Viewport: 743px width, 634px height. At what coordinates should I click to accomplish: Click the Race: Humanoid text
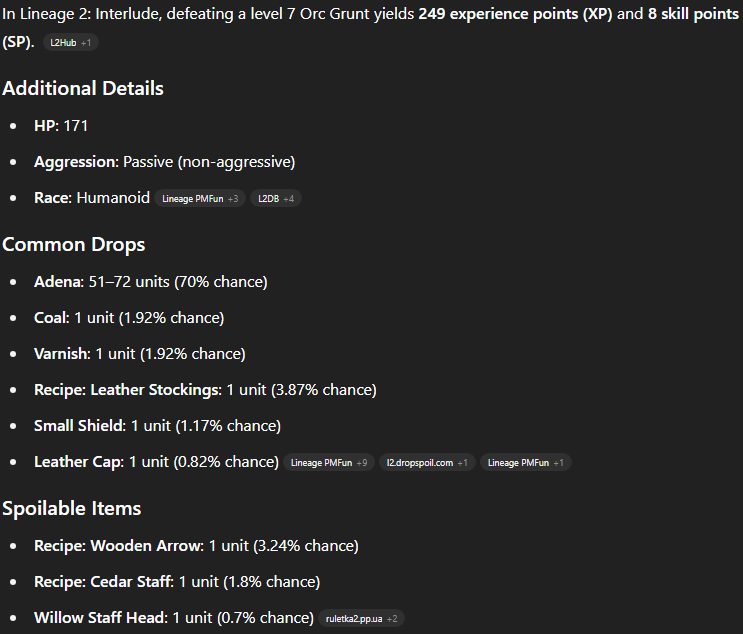click(x=92, y=198)
